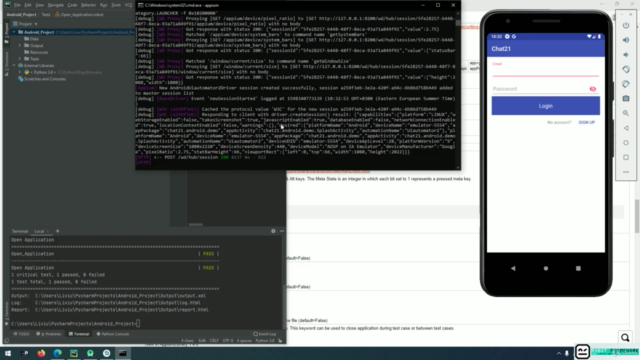The height and width of the screenshot is (360, 640).
Task: Open the Navigate menu in PyCharm
Action: [56, 5]
